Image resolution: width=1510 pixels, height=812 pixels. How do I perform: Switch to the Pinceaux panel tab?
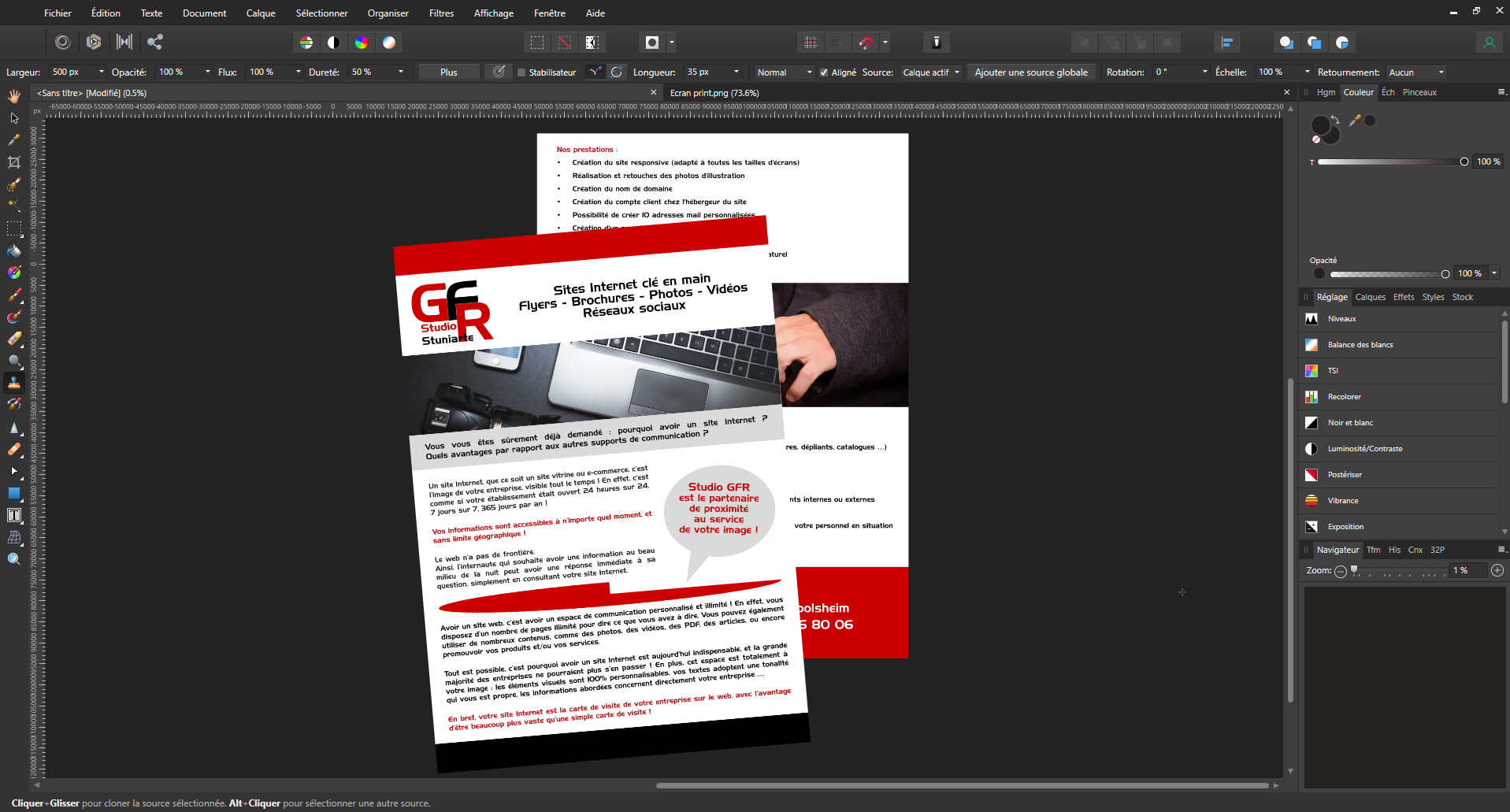(x=1419, y=92)
